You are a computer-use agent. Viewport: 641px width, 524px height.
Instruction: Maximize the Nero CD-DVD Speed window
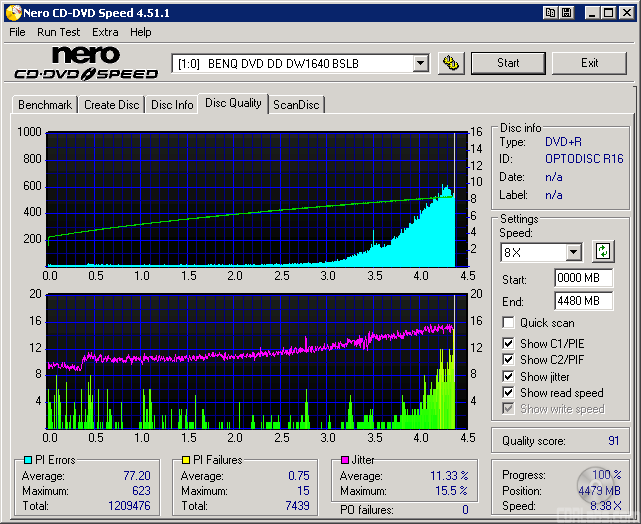608,12
